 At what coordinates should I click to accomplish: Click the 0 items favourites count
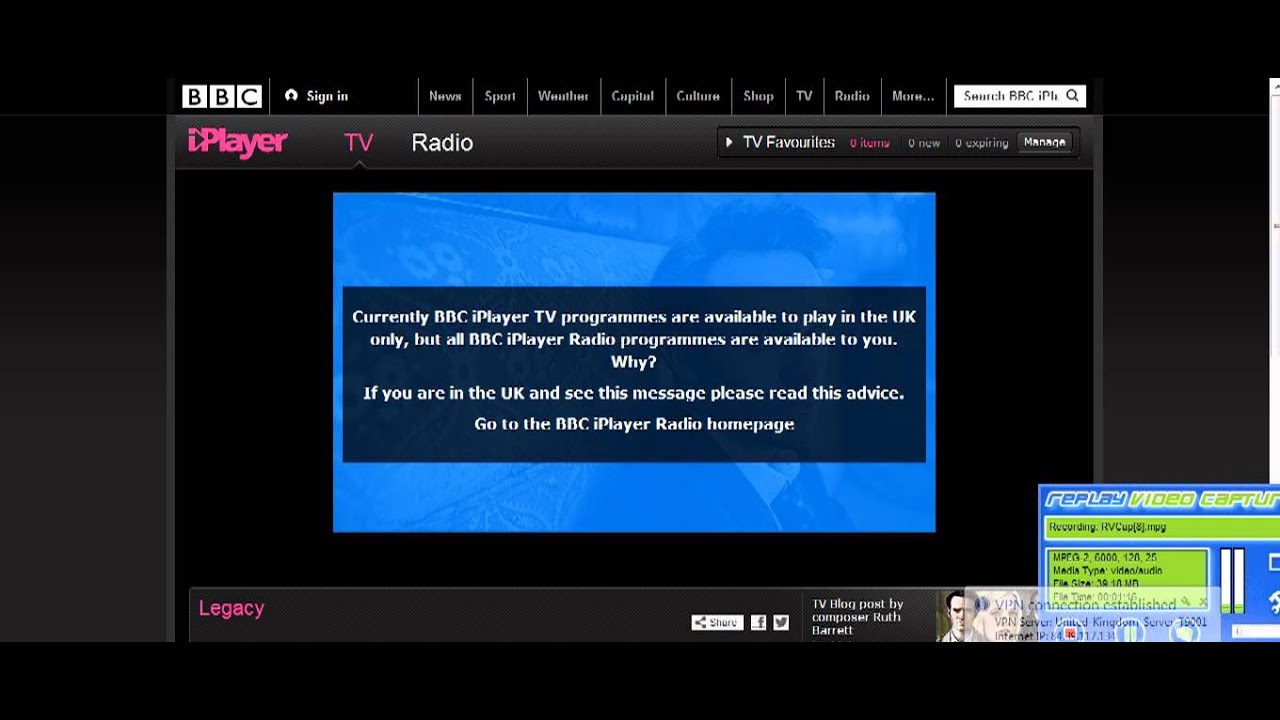tap(869, 143)
